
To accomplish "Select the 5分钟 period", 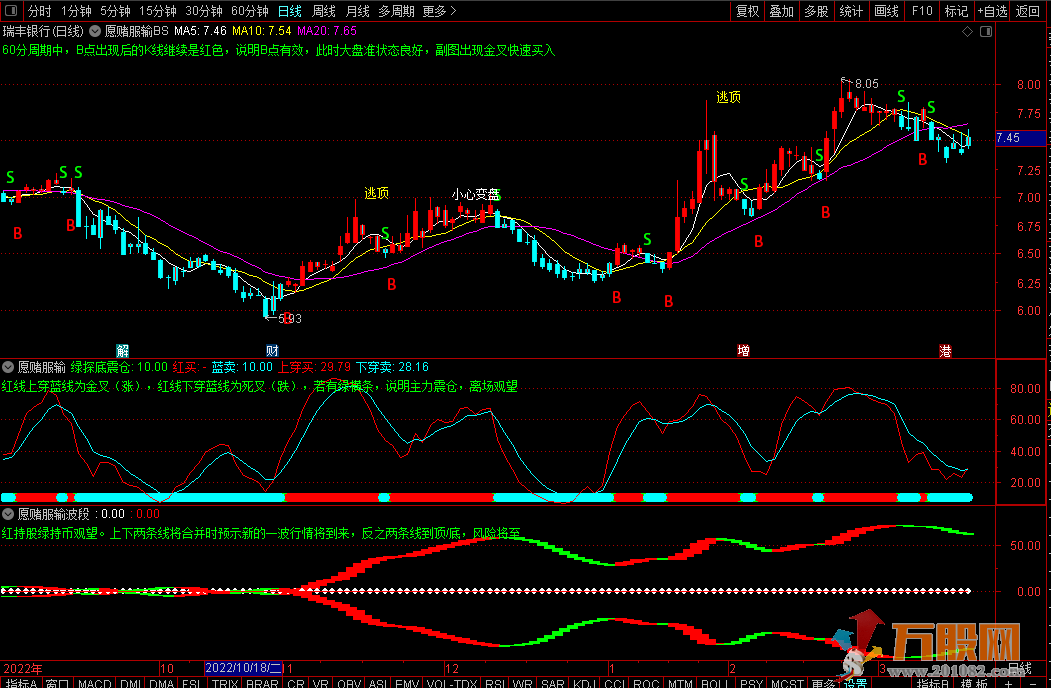I will tap(115, 11).
